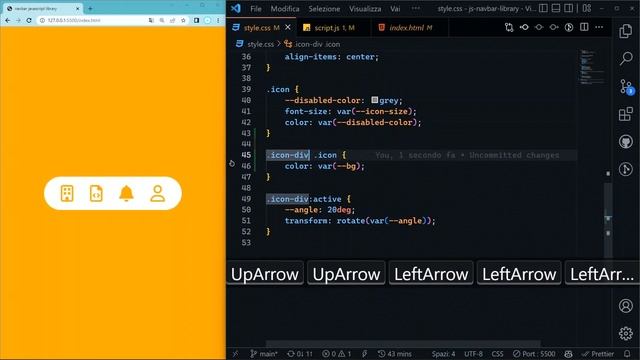Click the lightning bolt status bar icon

pos(364,354)
